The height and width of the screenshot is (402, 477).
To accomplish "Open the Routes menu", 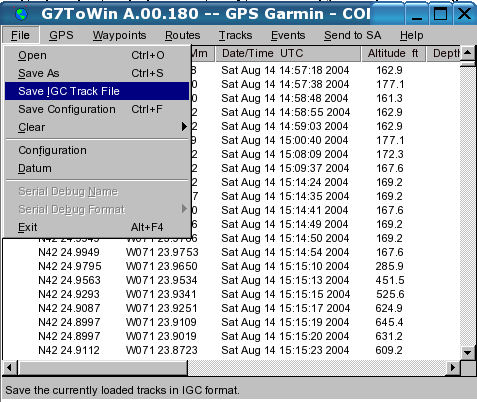I will (x=183, y=35).
